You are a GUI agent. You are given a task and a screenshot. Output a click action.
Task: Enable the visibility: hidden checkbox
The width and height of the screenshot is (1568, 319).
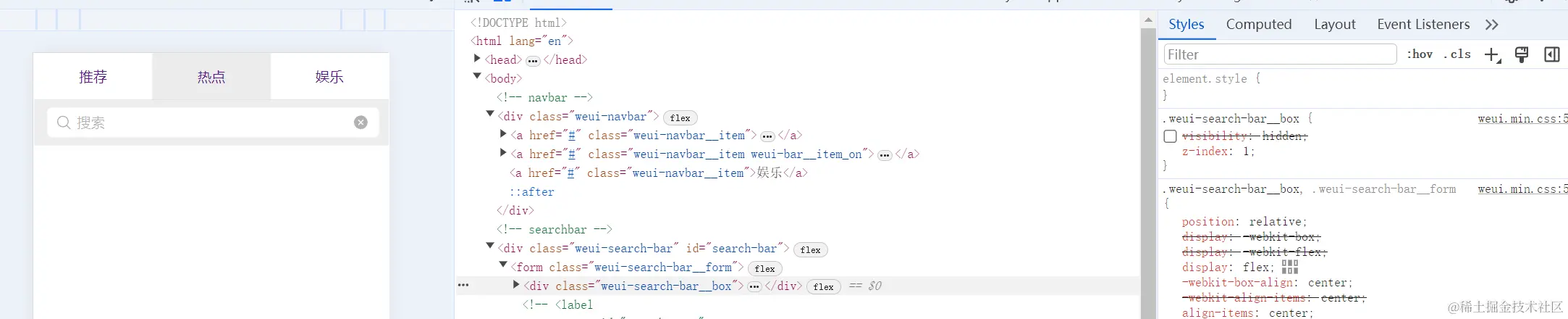(1170, 136)
